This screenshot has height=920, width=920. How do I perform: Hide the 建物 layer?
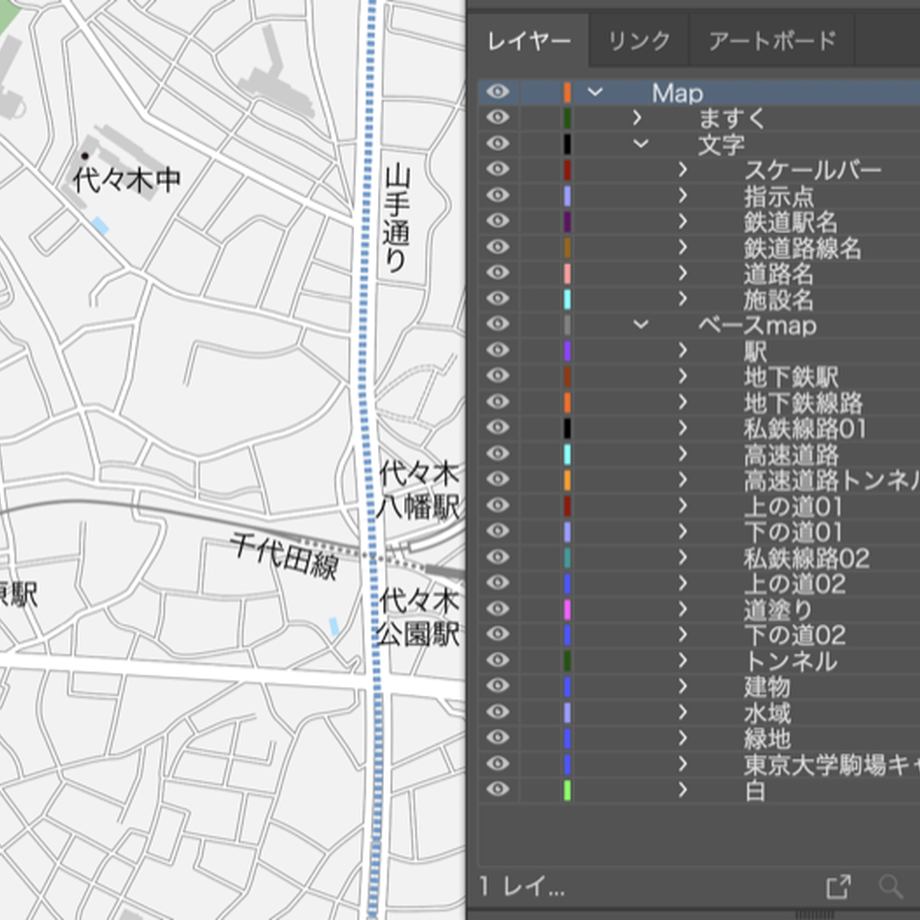tap(498, 686)
